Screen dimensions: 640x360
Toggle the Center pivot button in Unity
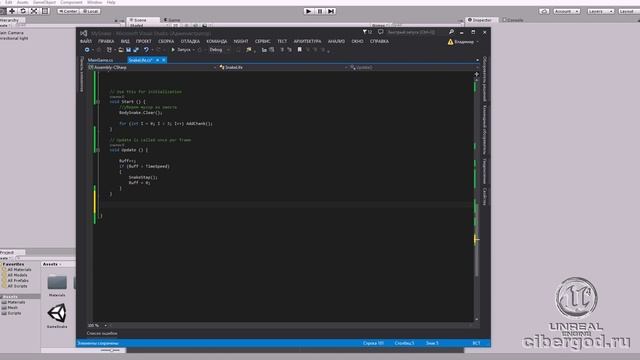[x=68, y=11]
